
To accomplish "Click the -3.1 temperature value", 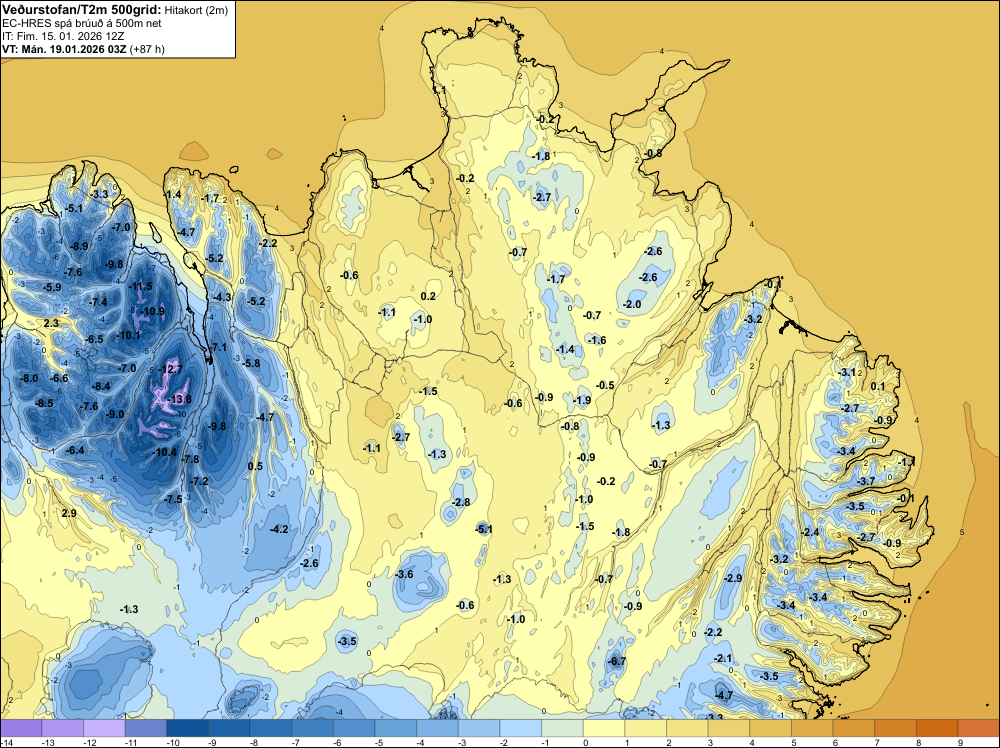I will [x=847, y=372].
